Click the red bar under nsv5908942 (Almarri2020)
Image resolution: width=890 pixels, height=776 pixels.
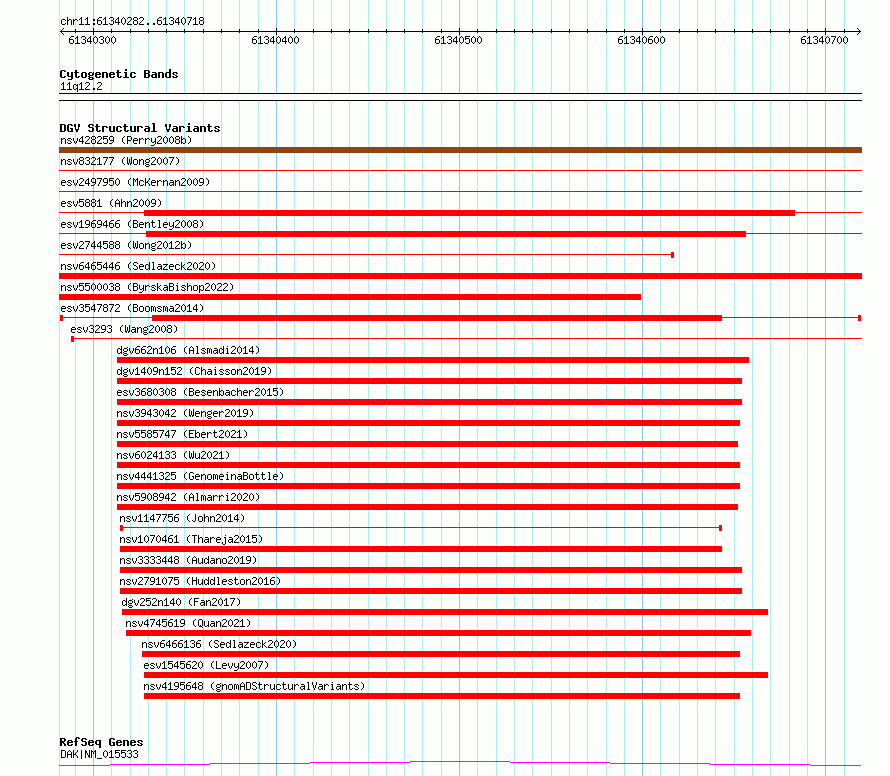click(x=427, y=507)
